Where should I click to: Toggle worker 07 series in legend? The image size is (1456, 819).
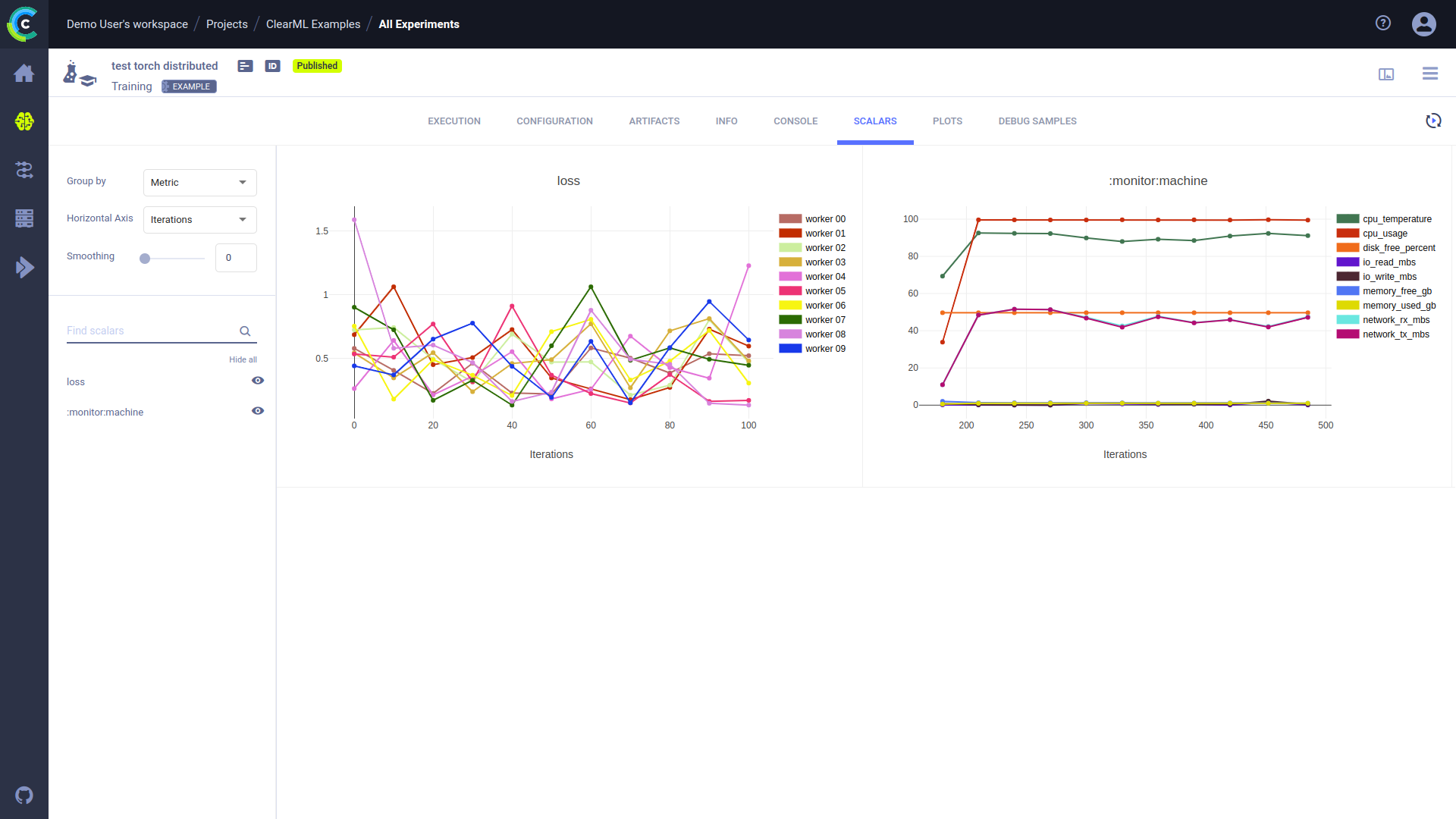tap(812, 320)
